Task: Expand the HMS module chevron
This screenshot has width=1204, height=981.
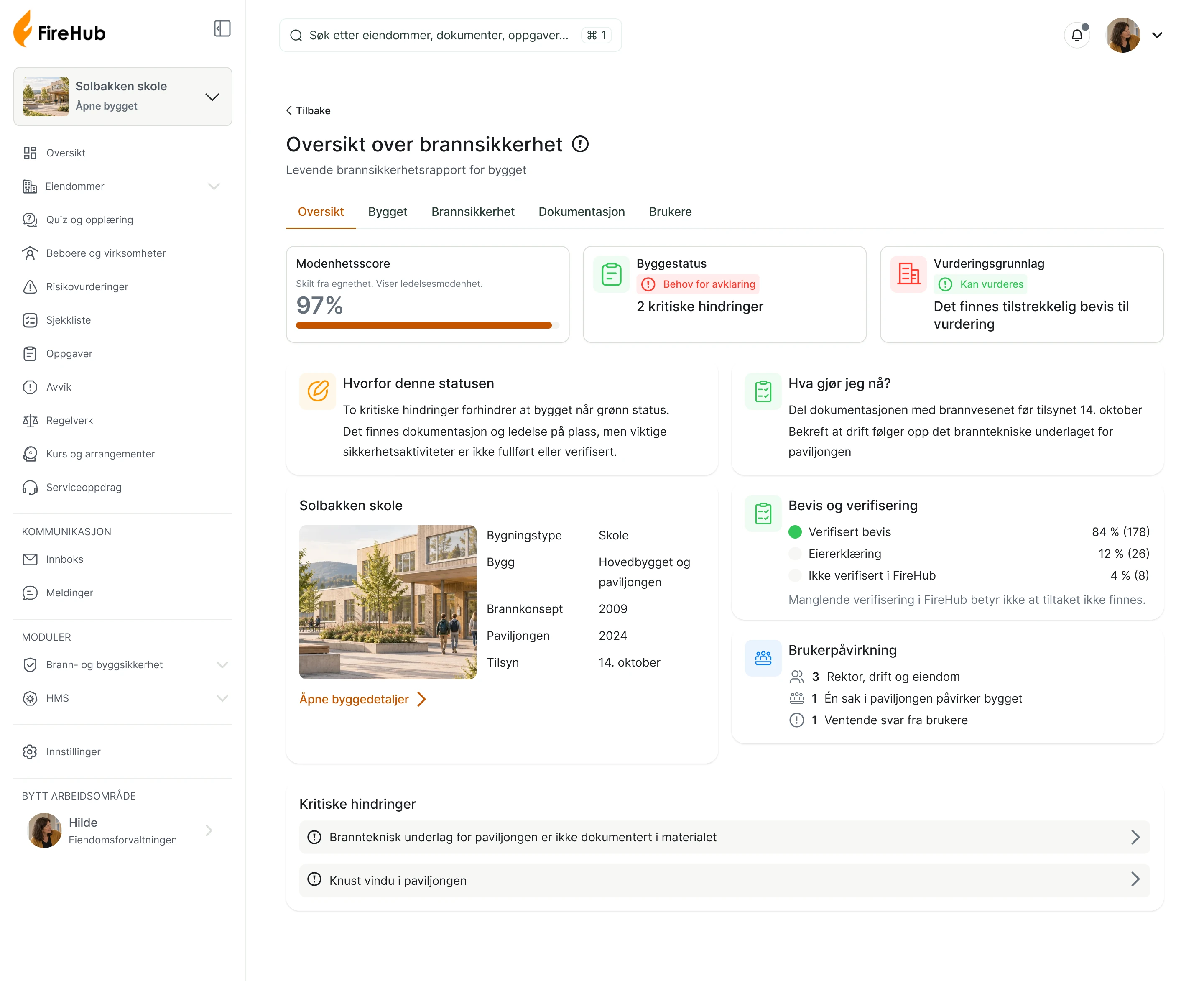Action: [x=222, y=698]
